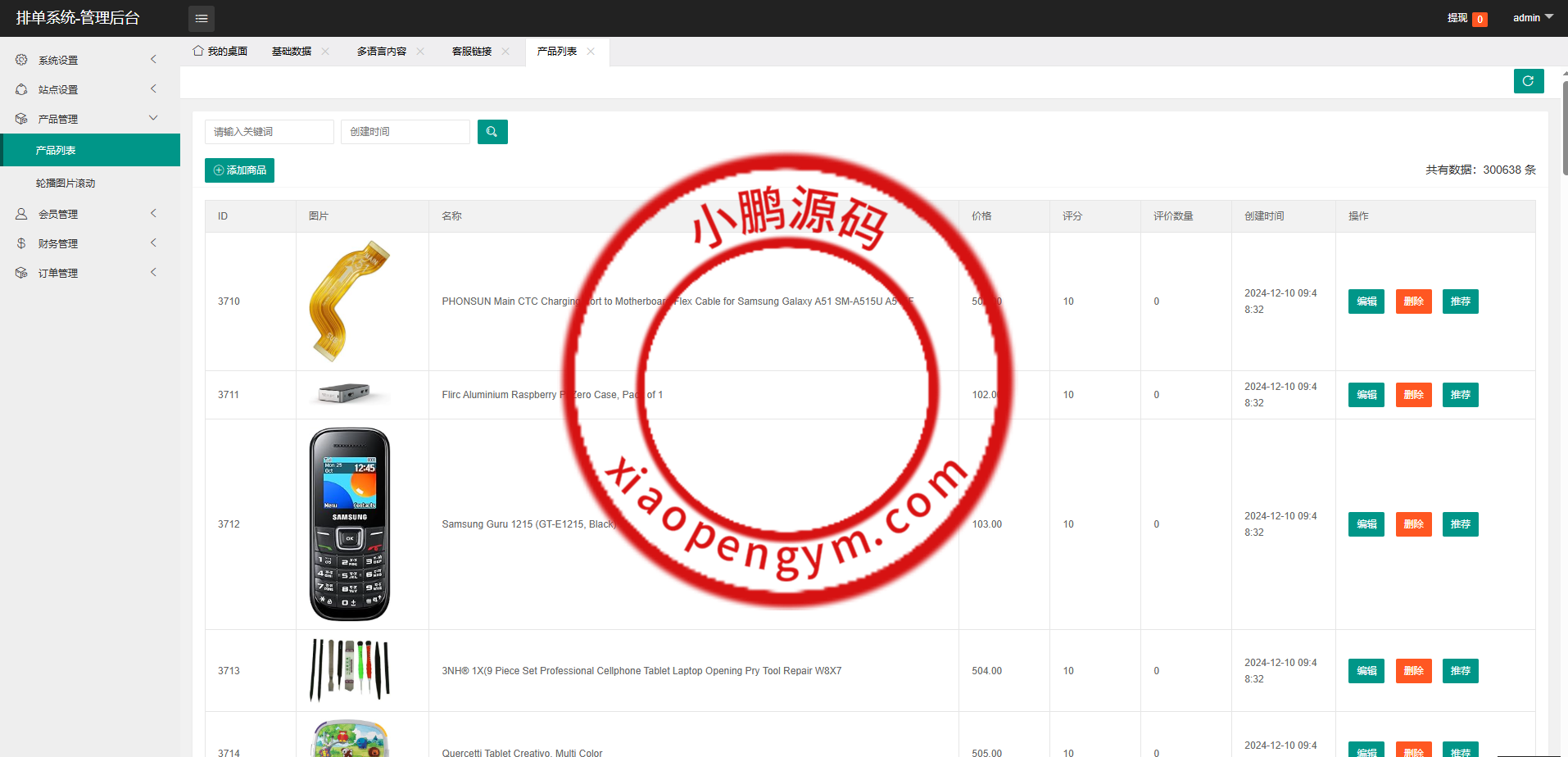This screenshot has width=1568, height=757.
Task: Click the Samsung Guru phone thumbnail
Action: (x=350, y=524)
